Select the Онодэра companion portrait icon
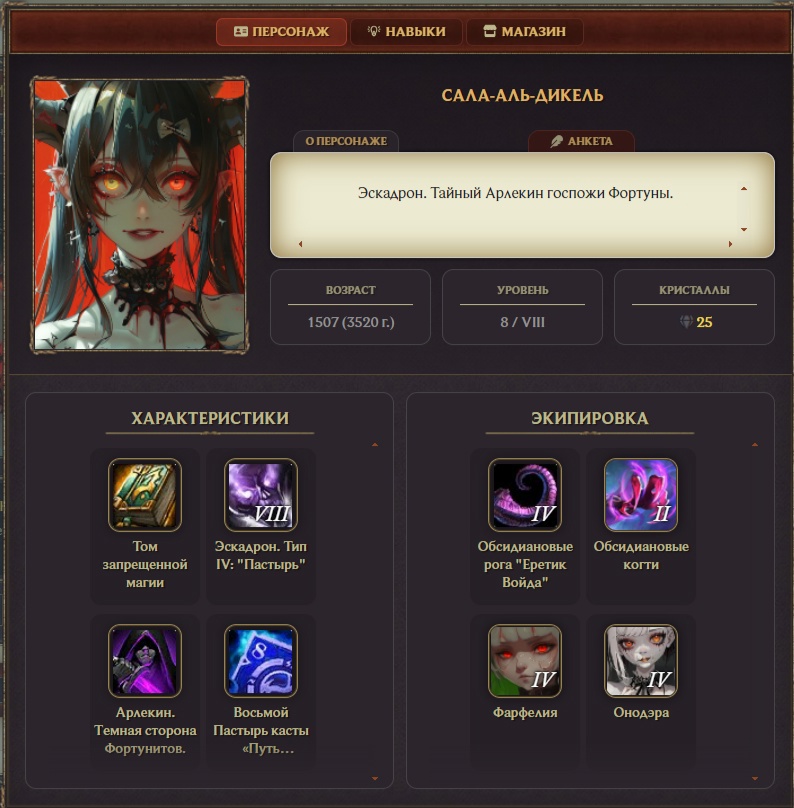 click(640, 661)
